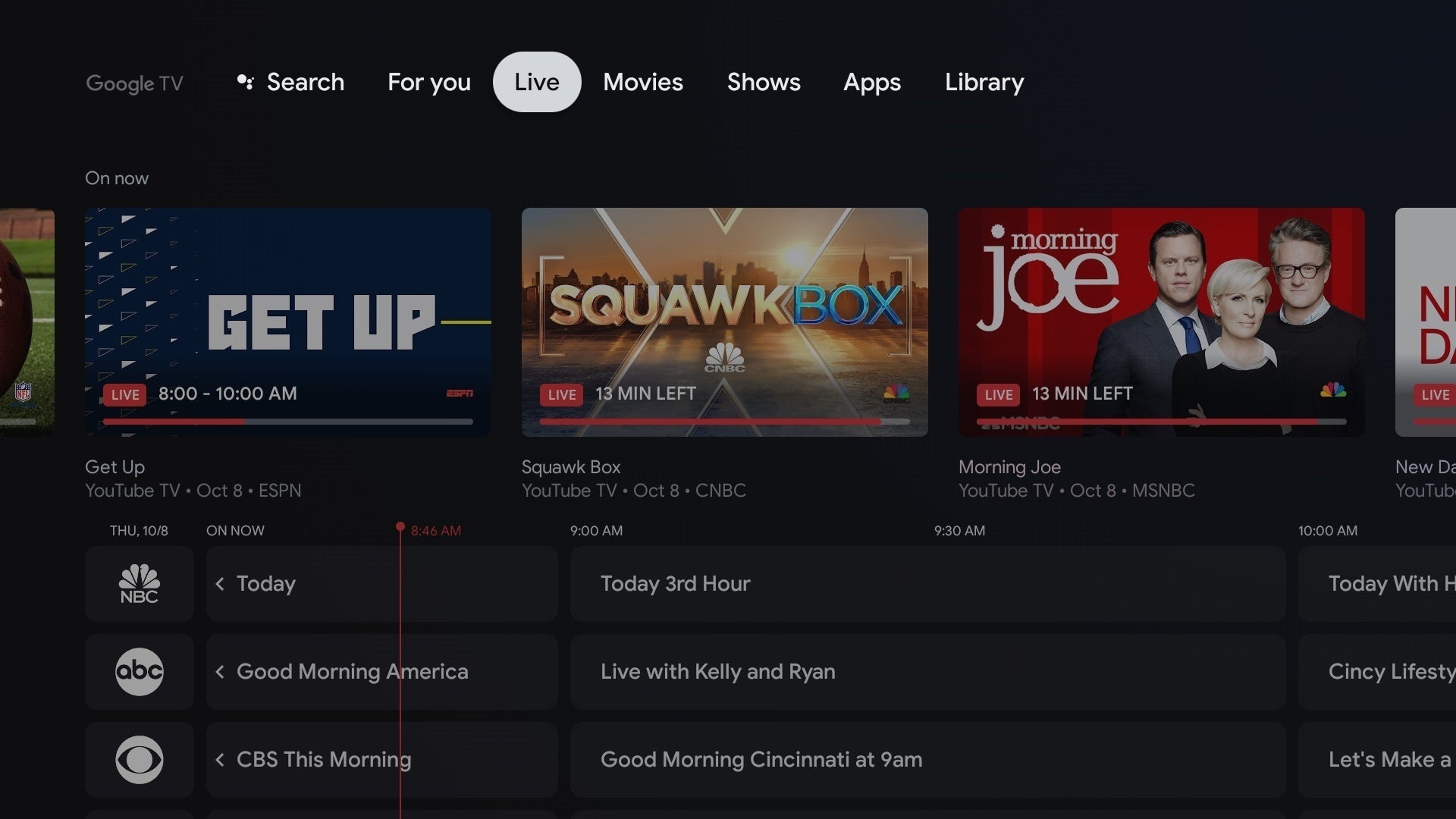Click the 13 MIN LEFT text on Morning Joe
The width and height of the screenshot is (1456, 819).
pos(1082,394)
